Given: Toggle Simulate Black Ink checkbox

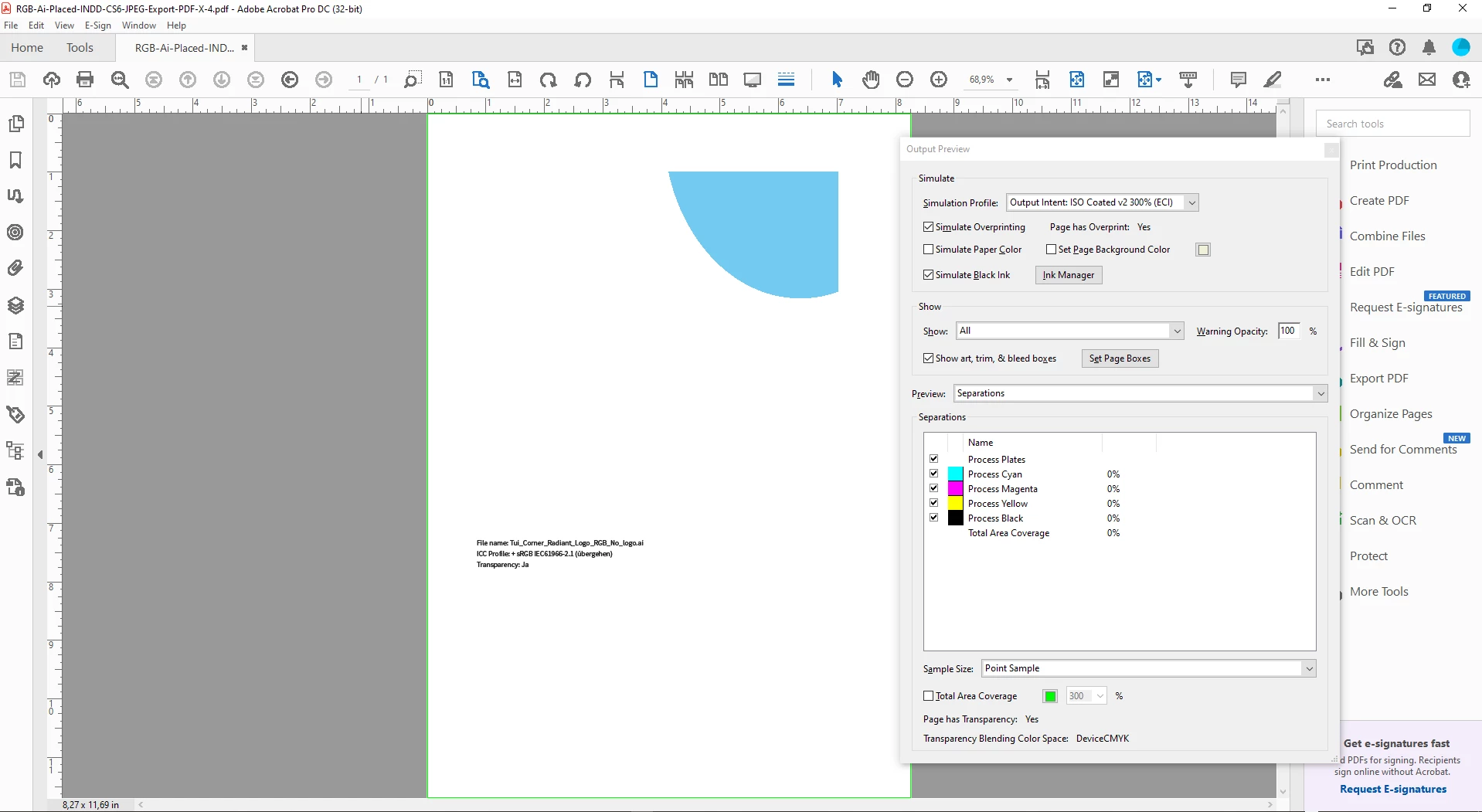Looking at the screenshot, I should tap(928, 275).
